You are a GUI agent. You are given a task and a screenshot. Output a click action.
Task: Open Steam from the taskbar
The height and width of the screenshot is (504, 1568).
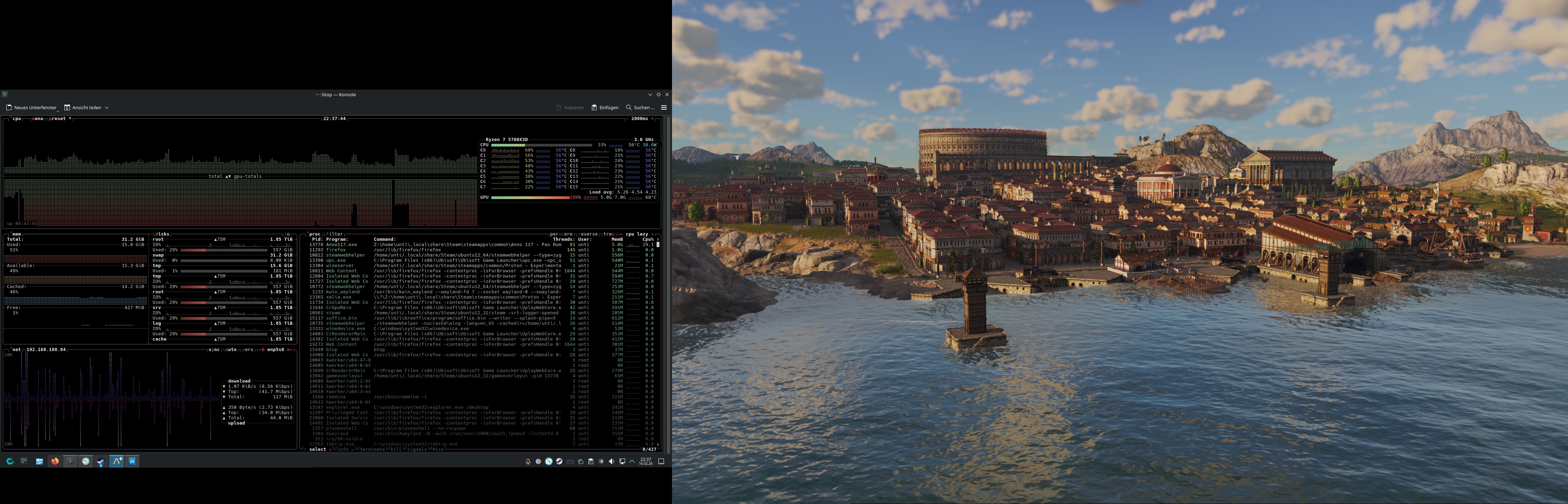click(x=101, y=461)
